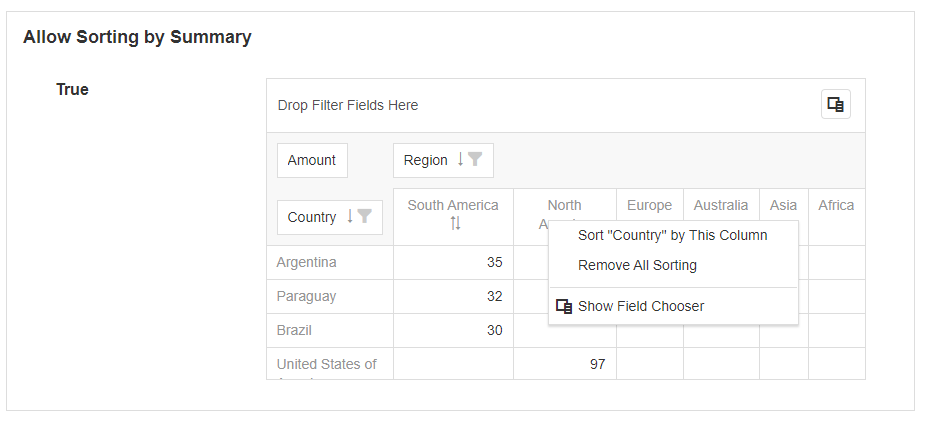
Task: Select the Africa column header
Action: [x=836, y=205]
